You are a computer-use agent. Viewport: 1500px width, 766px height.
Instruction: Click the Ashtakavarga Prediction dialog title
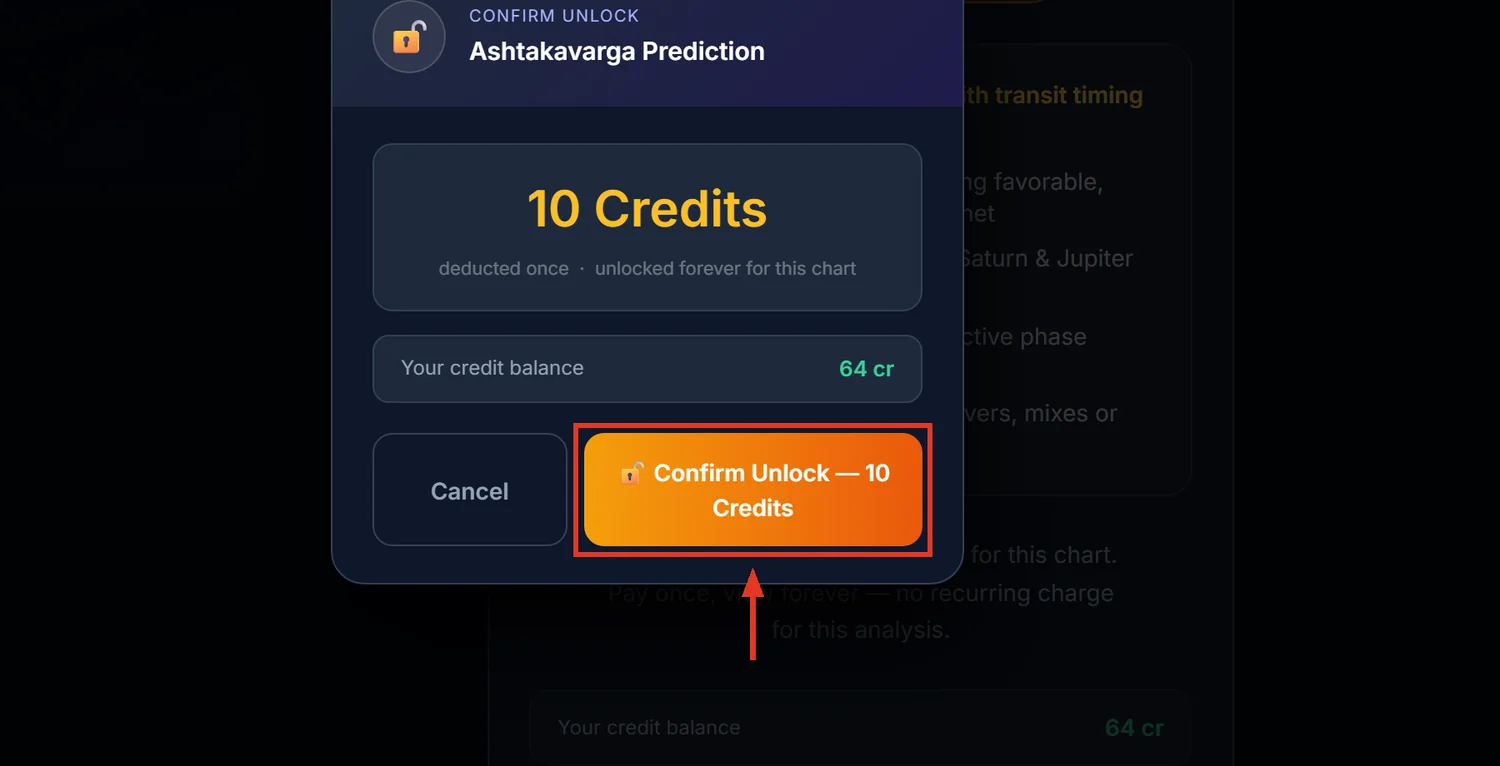(617, 52)
